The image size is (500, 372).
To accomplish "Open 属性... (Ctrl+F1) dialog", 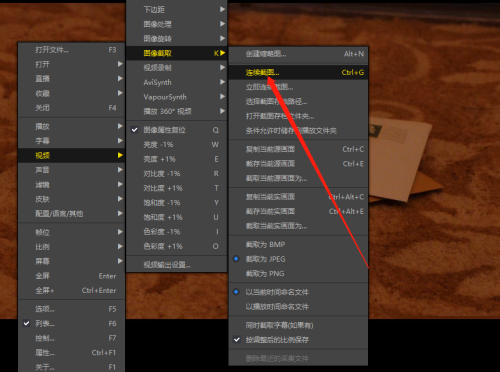I will 71,352.
